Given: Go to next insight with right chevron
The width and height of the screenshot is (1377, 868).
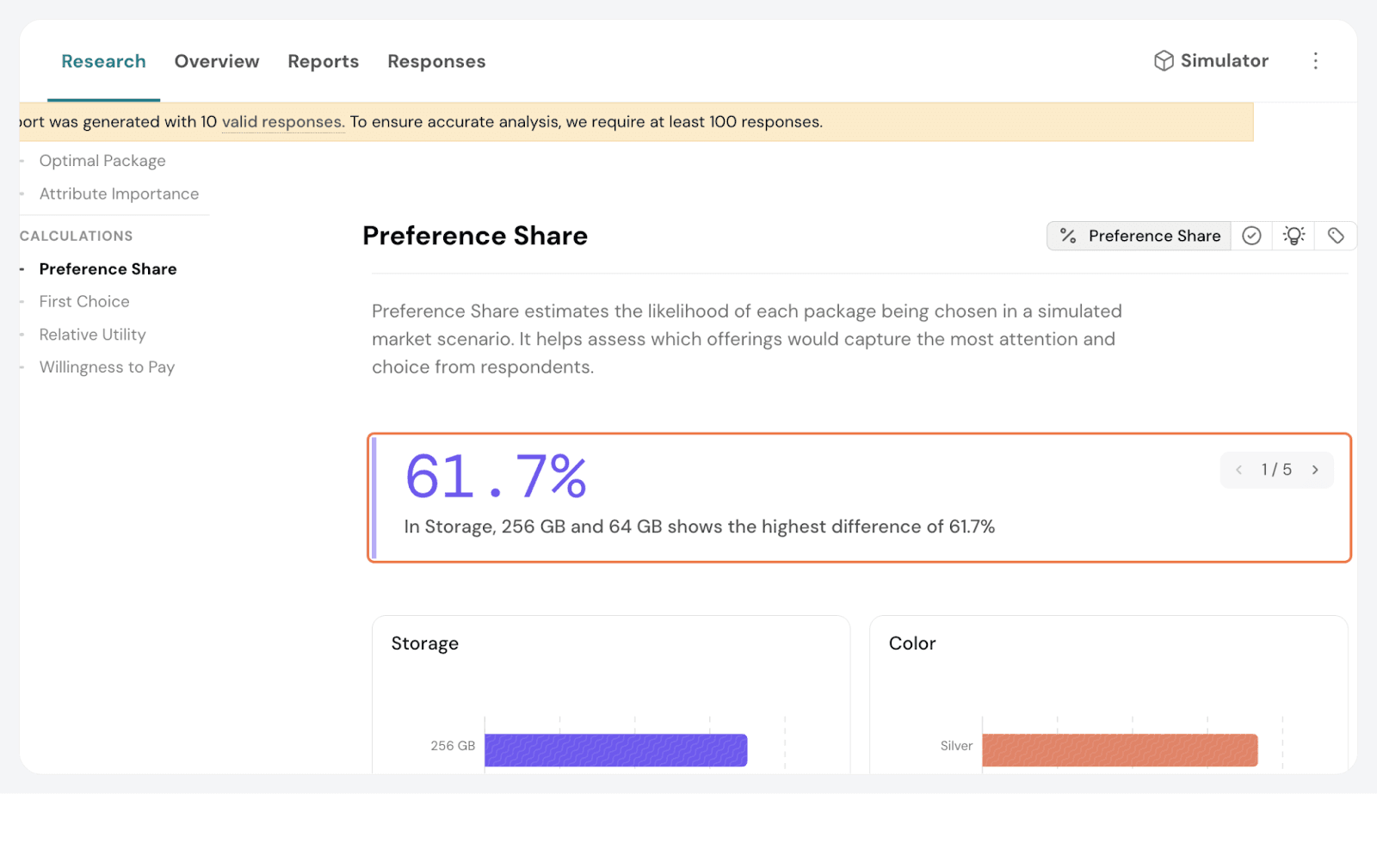Looking at the screenshot, I should [1315, 470].
